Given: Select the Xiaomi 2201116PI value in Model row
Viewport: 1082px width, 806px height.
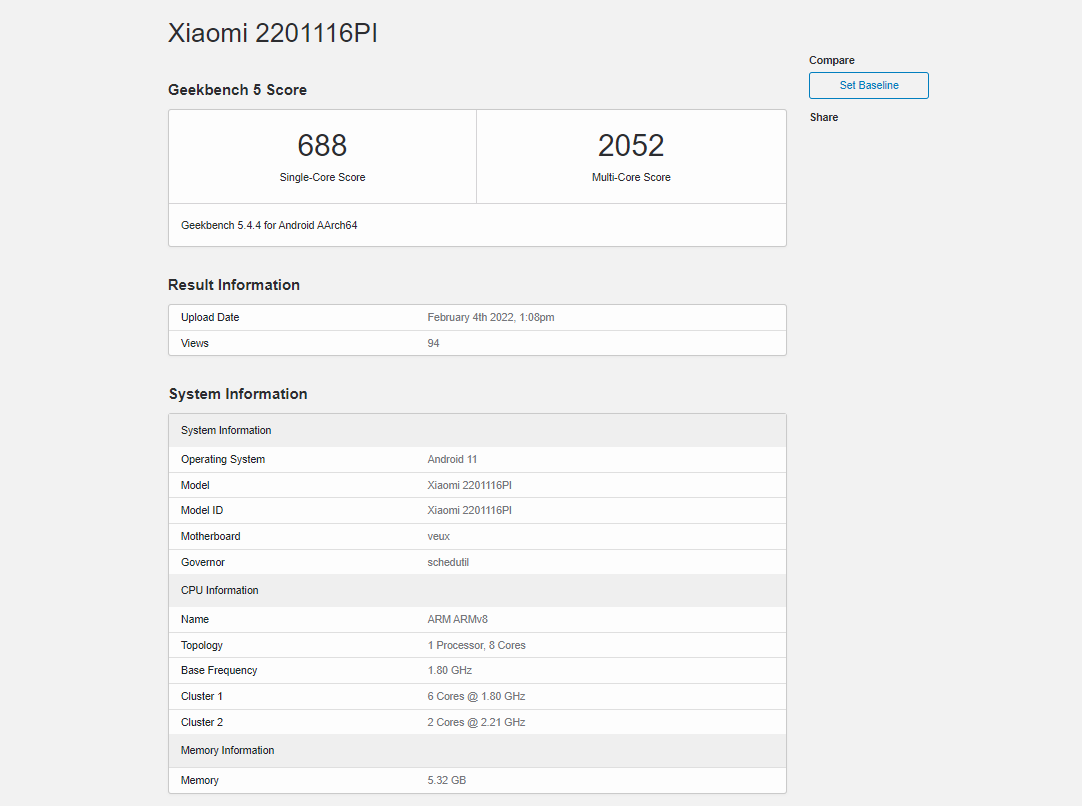Looking at the screenshot, I should click(x=469, y=485).
